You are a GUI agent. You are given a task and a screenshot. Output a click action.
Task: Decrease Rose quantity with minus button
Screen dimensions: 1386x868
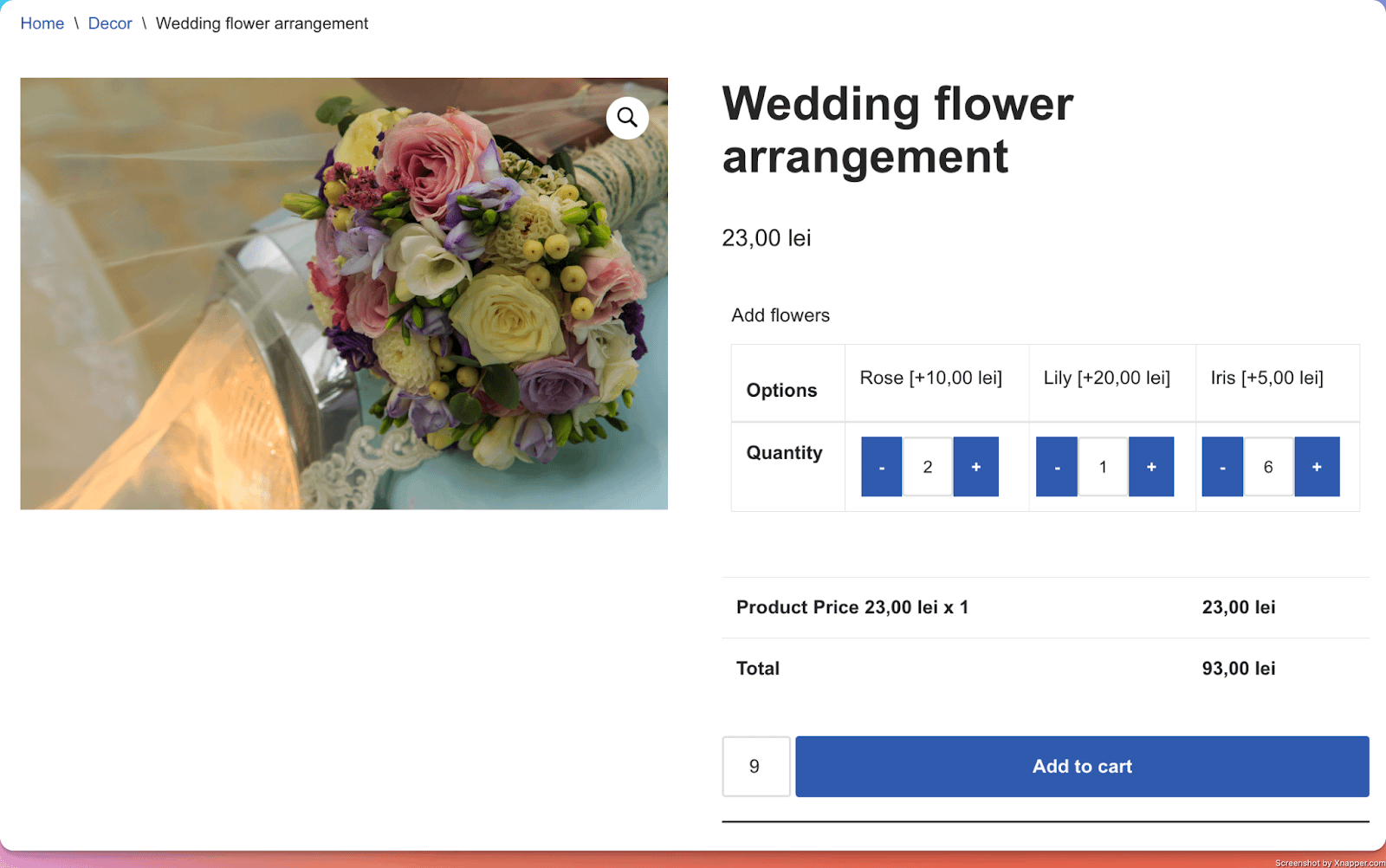point(881,467)
